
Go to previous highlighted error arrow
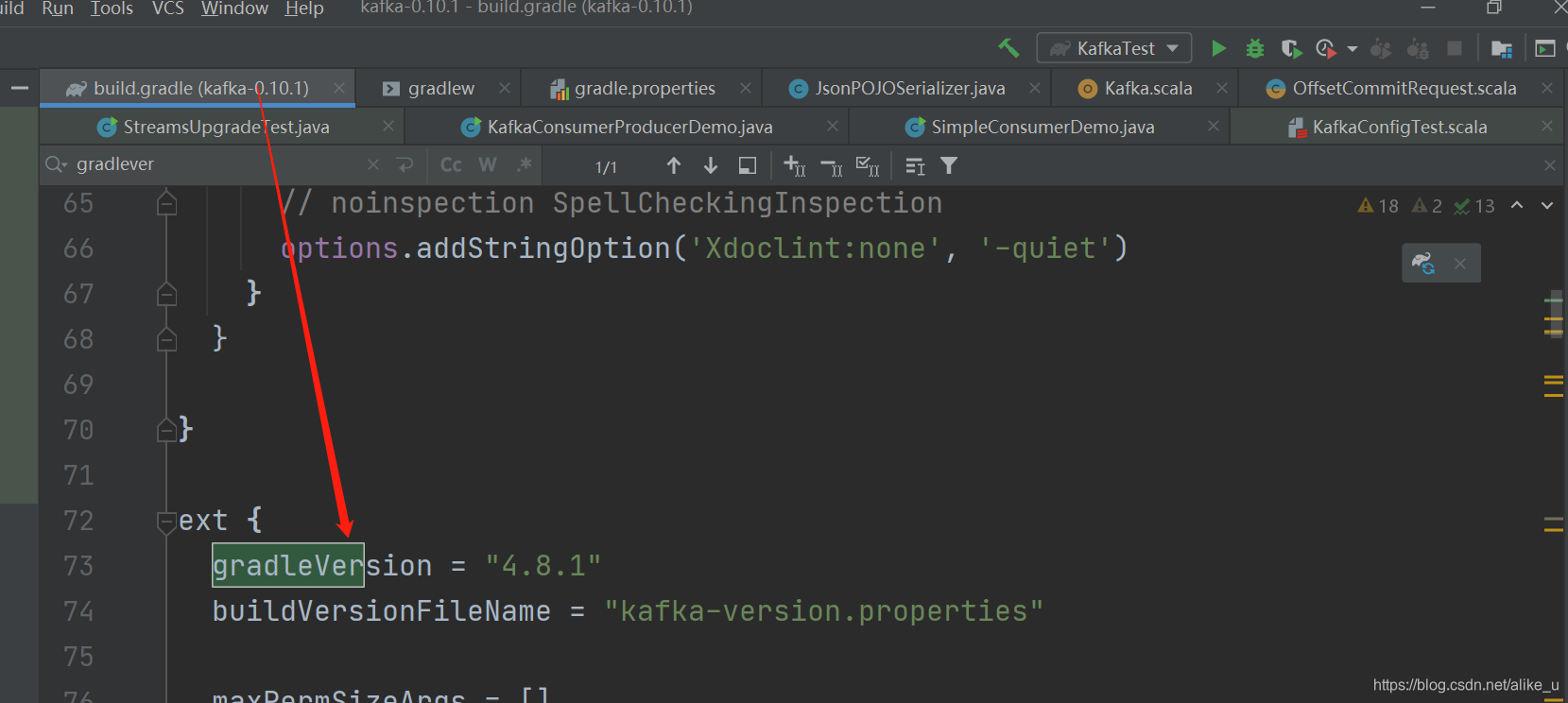coord(1517,205)
